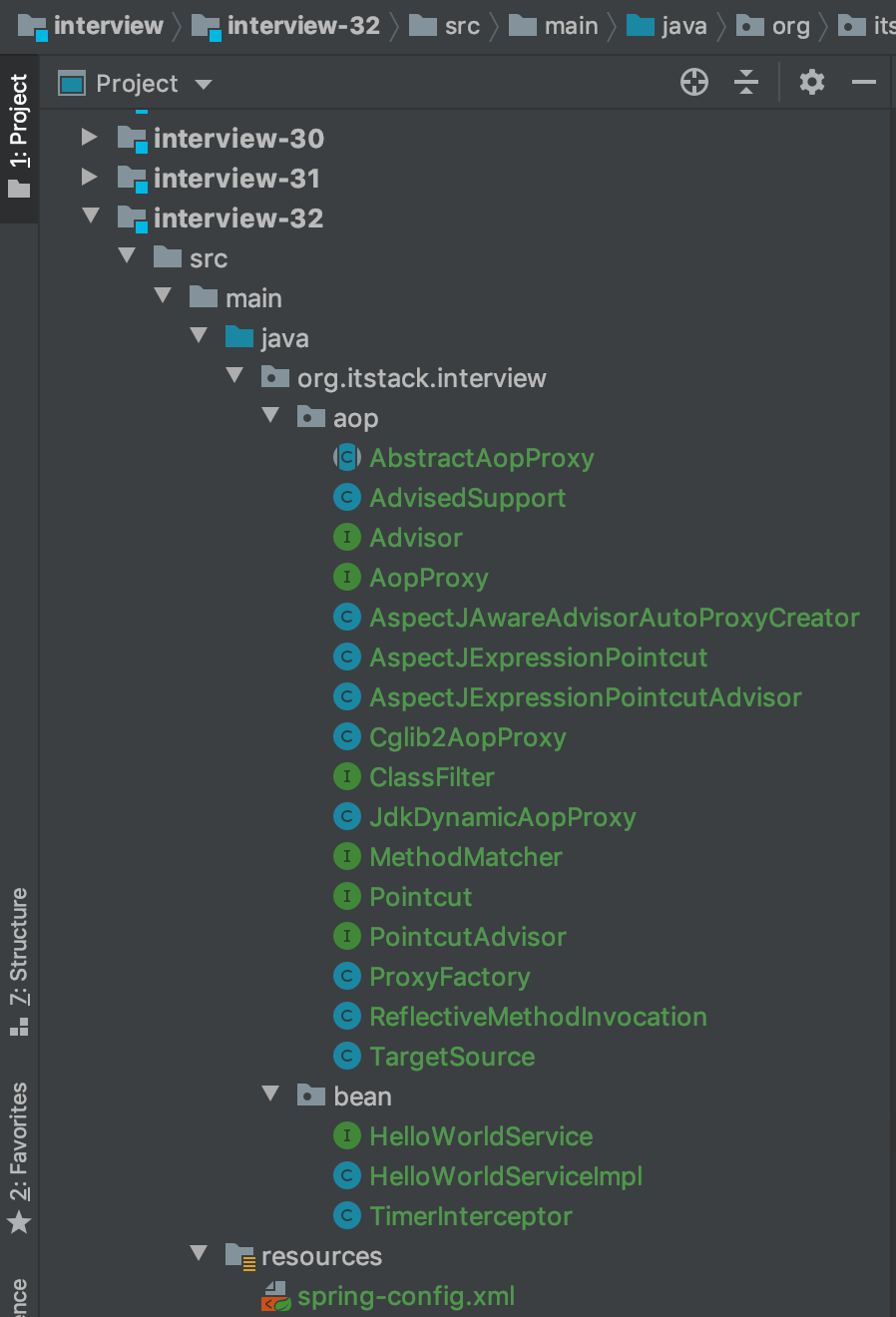Hide the Project tool window with minus icon
The height and width of the screenshot is (1317, 896).
pos(864,82)
